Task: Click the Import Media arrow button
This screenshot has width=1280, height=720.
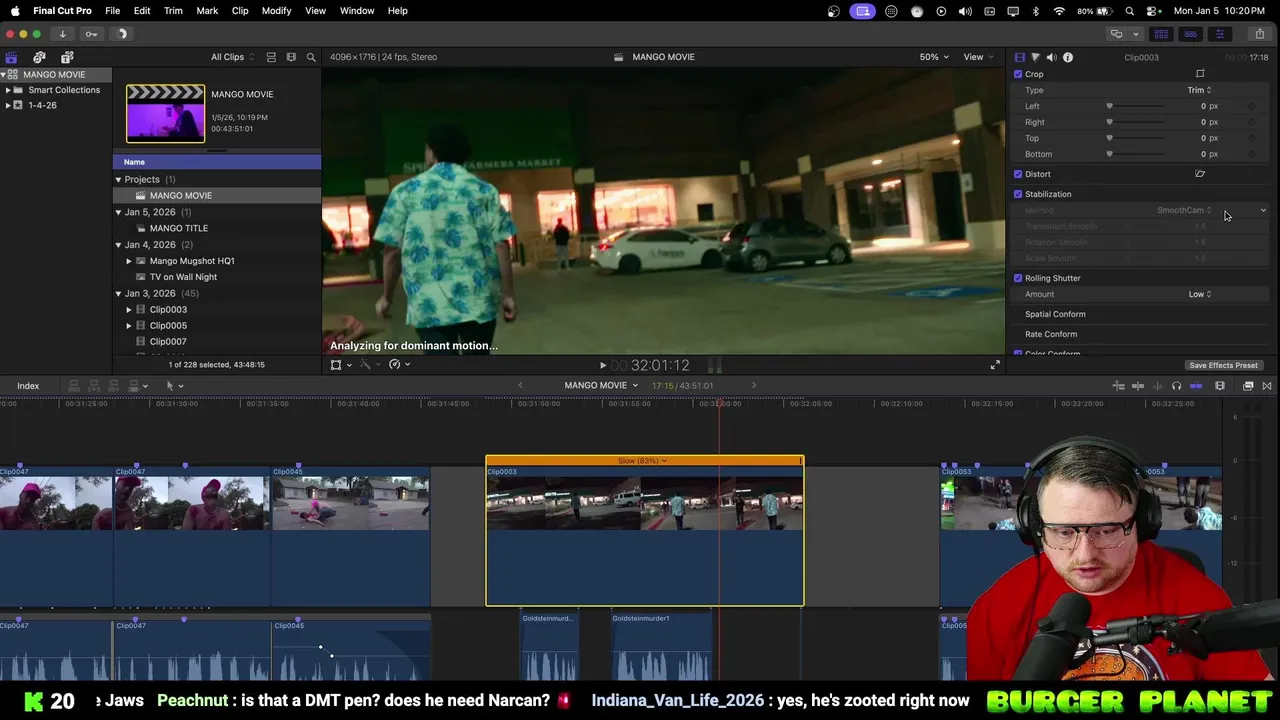Action: 62,34
